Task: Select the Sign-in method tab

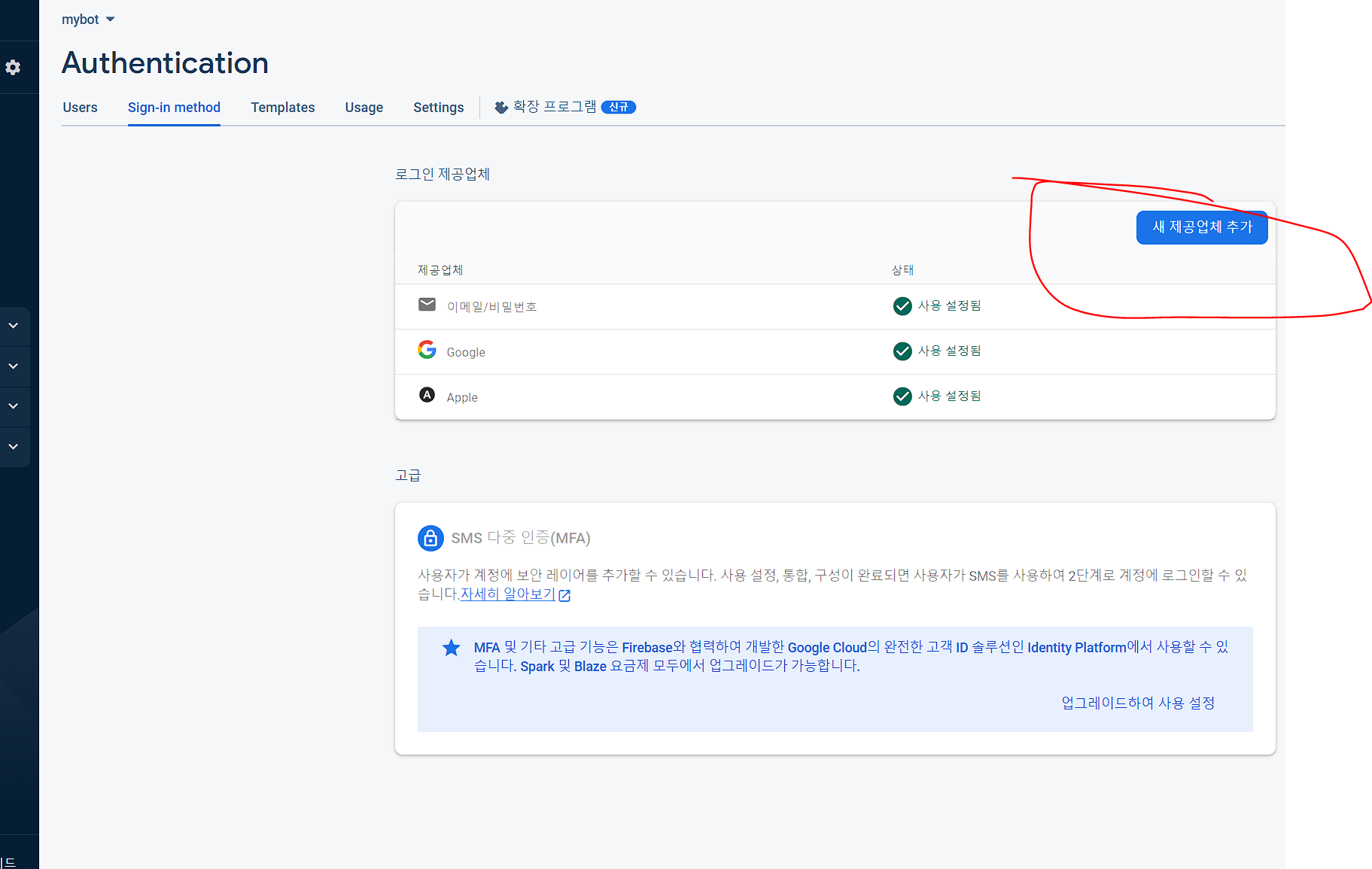Action: (x=174, y=108)
